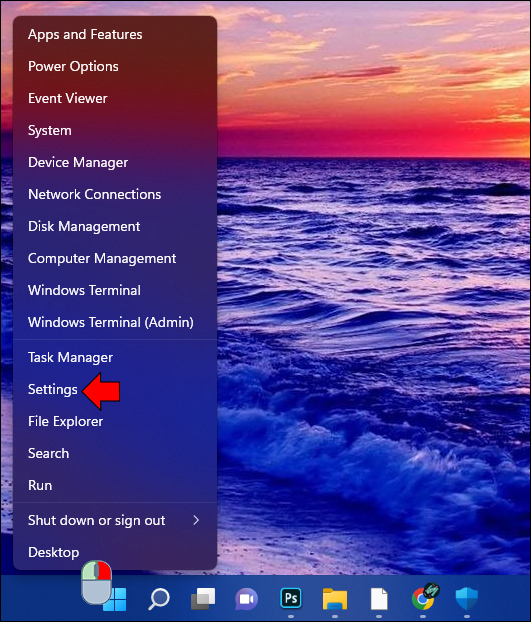Image resolution: width=531 pixels, height=622 pixels.
Task: Select Run from the menu
Action: point(115,486)
